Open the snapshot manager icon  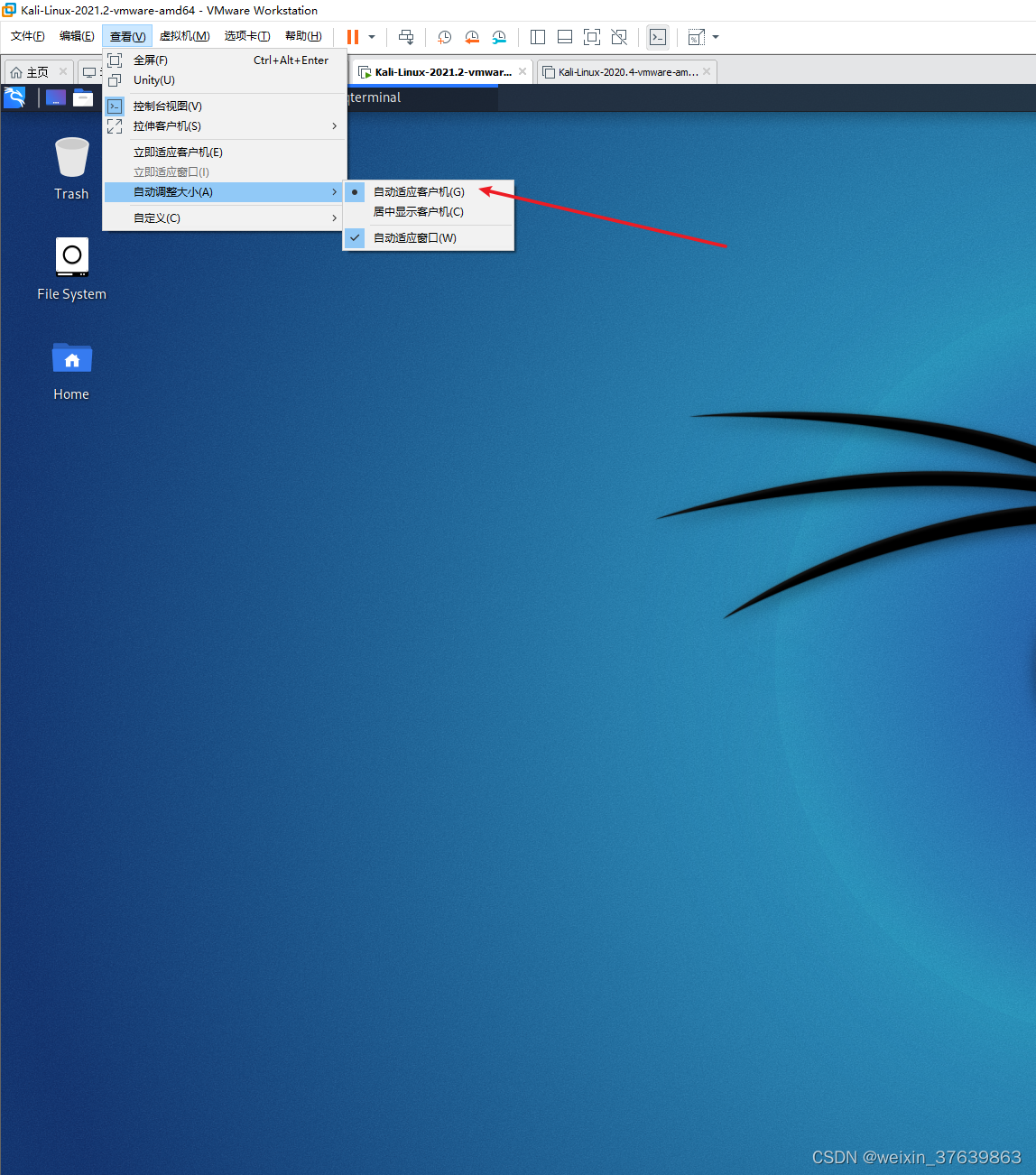click(x=498, y=37)
